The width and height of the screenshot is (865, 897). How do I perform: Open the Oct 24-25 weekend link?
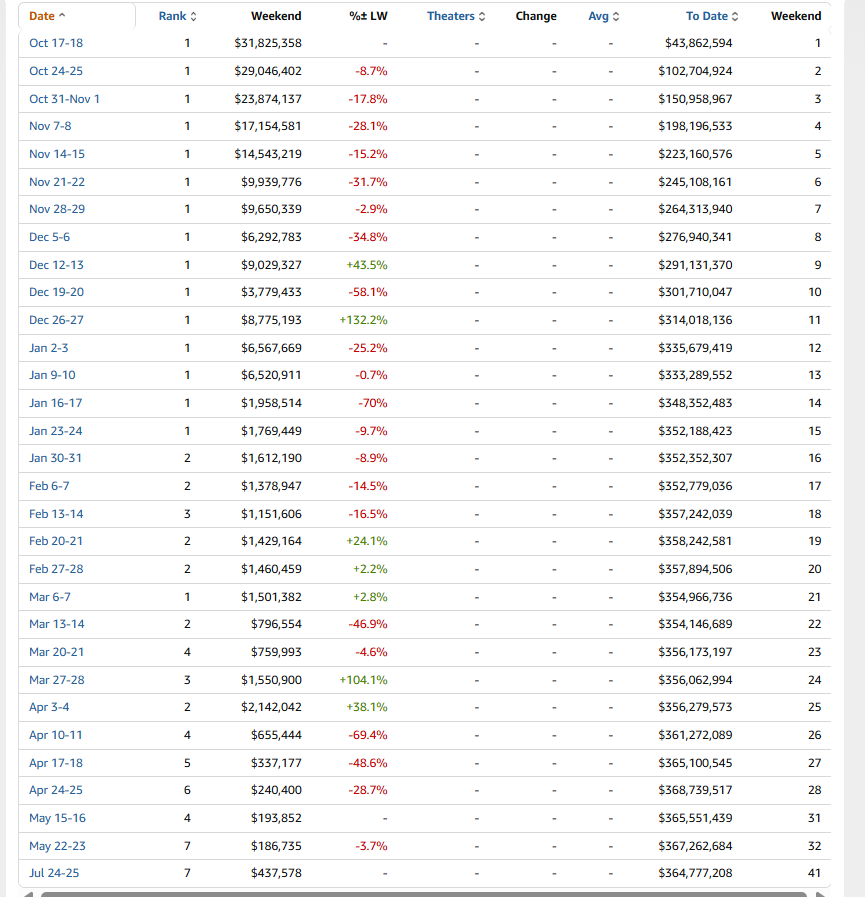(56, 71)
